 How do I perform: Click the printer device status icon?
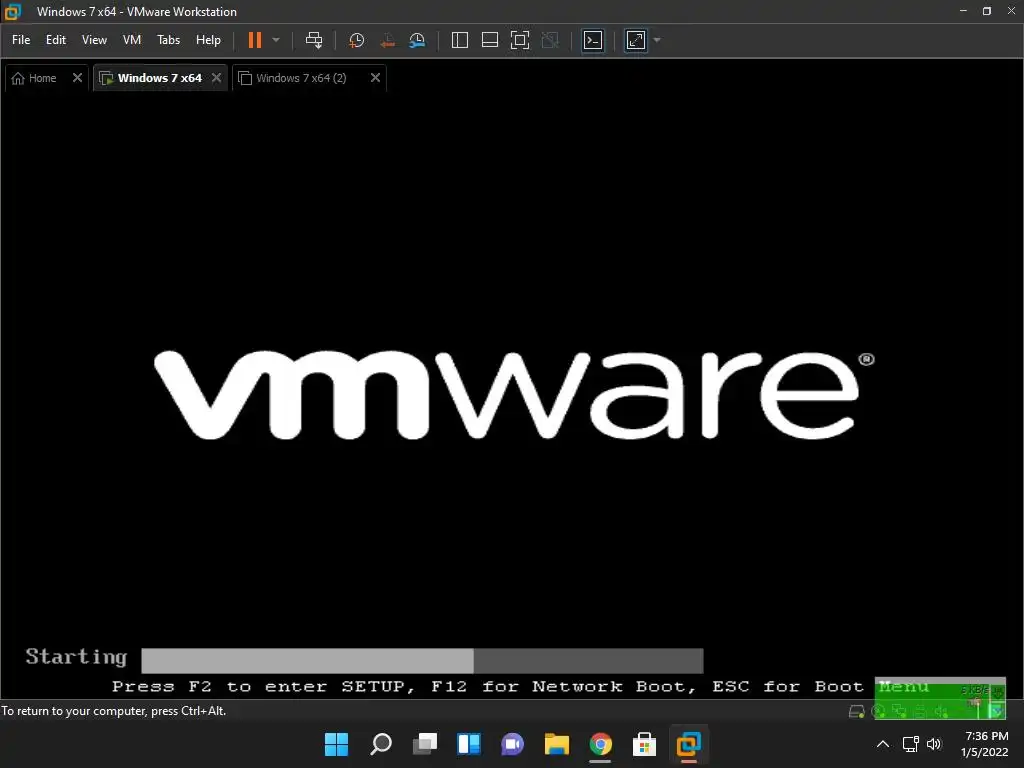[x=920, y=711]
